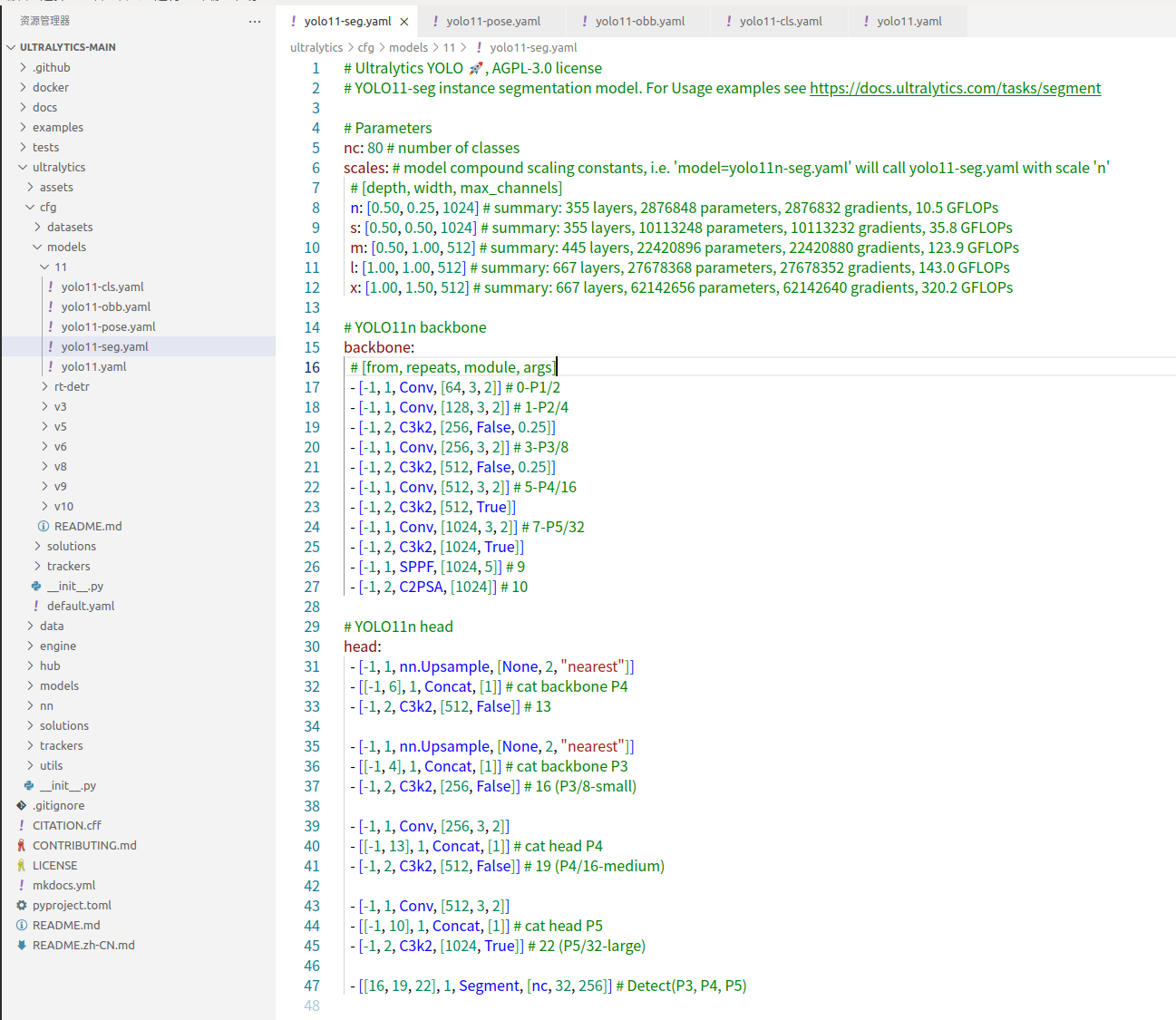Select yolo11-seg.yaml in the file tree
This screenshot has height=1020, width=1176.
[104, 346]
